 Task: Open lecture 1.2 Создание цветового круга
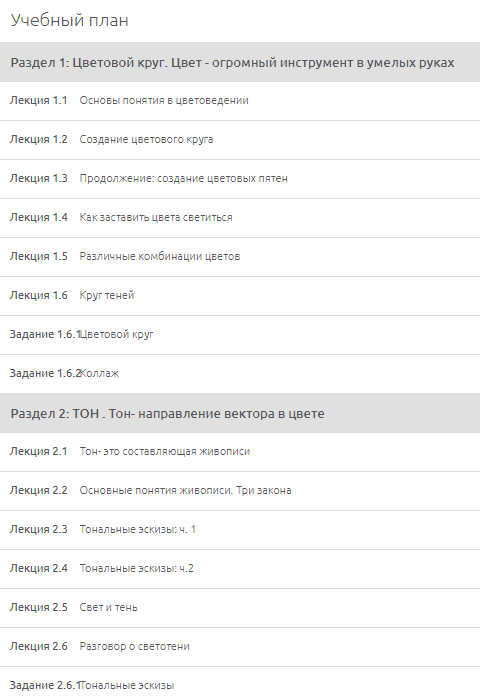pos(240,140)
